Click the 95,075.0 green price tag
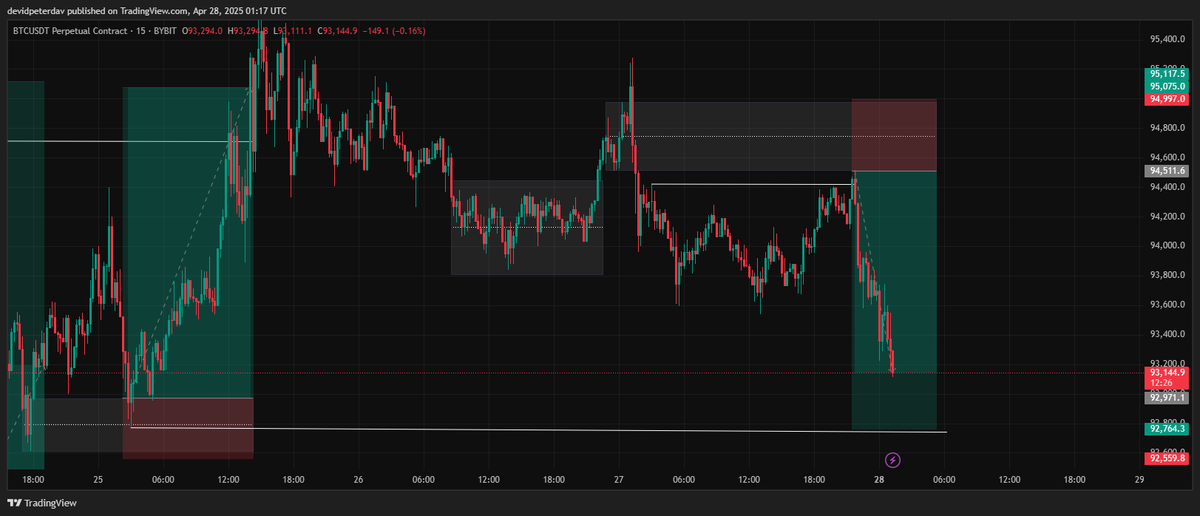The width and height of the screenshot is (1200, 516). click(x=1167, y=86)
